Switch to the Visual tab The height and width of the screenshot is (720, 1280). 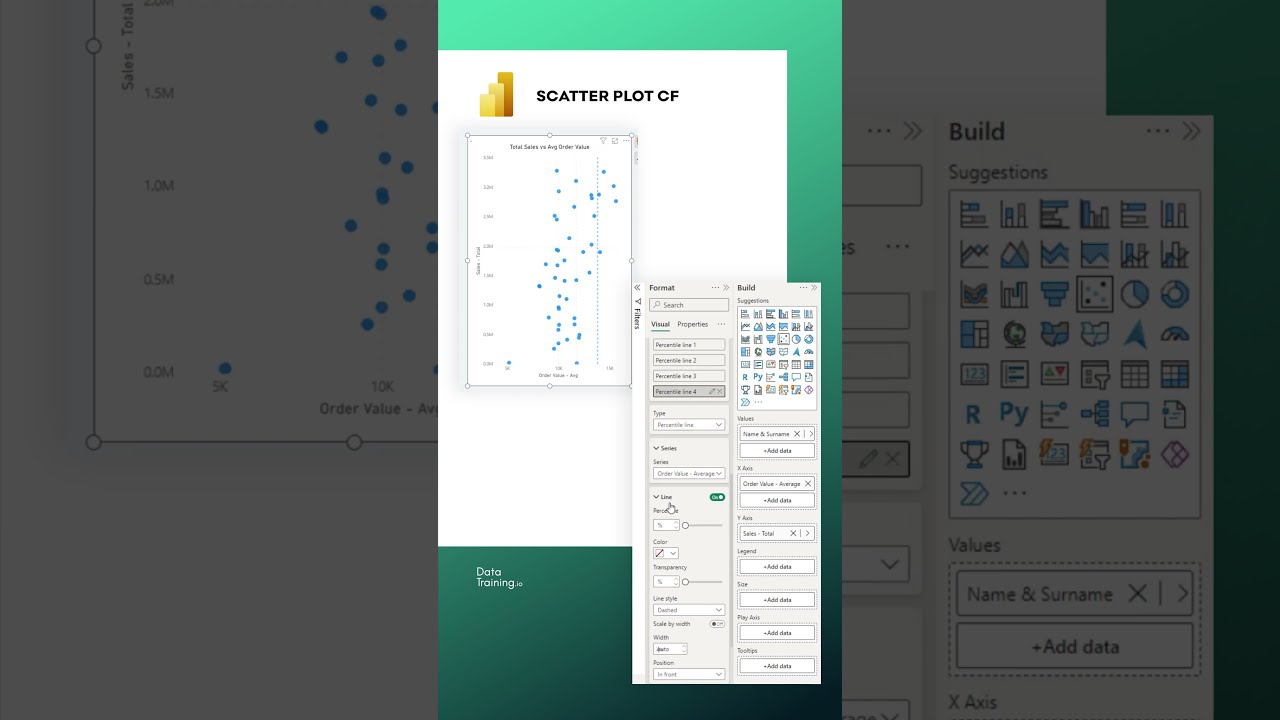[x=660, y=324]
